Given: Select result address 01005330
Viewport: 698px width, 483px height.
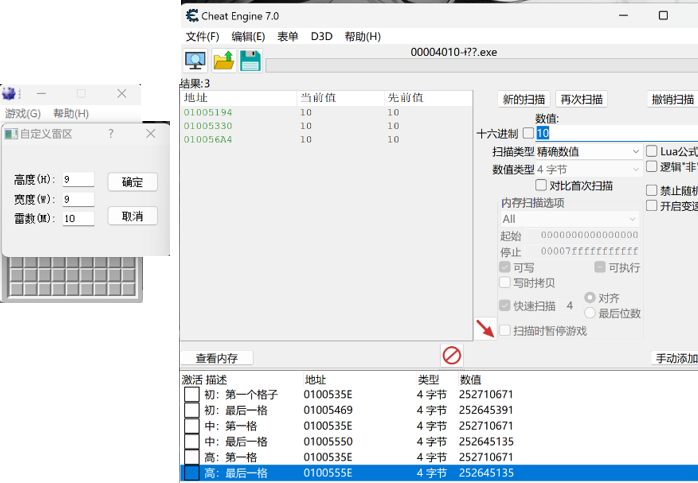Looking at the screenshot, I should [x=208, y=126].
